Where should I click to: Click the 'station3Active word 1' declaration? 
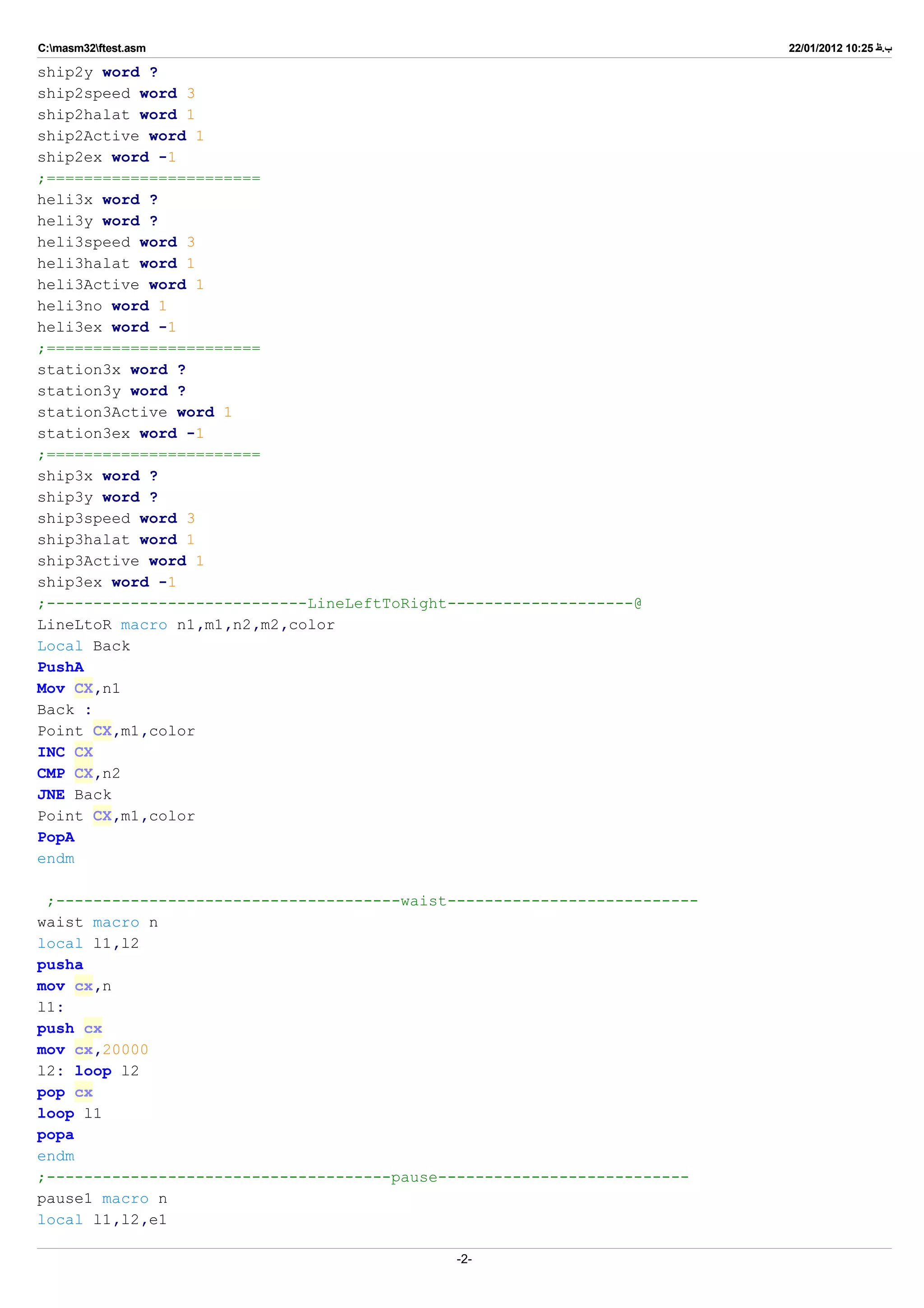(x=134, y=412)
